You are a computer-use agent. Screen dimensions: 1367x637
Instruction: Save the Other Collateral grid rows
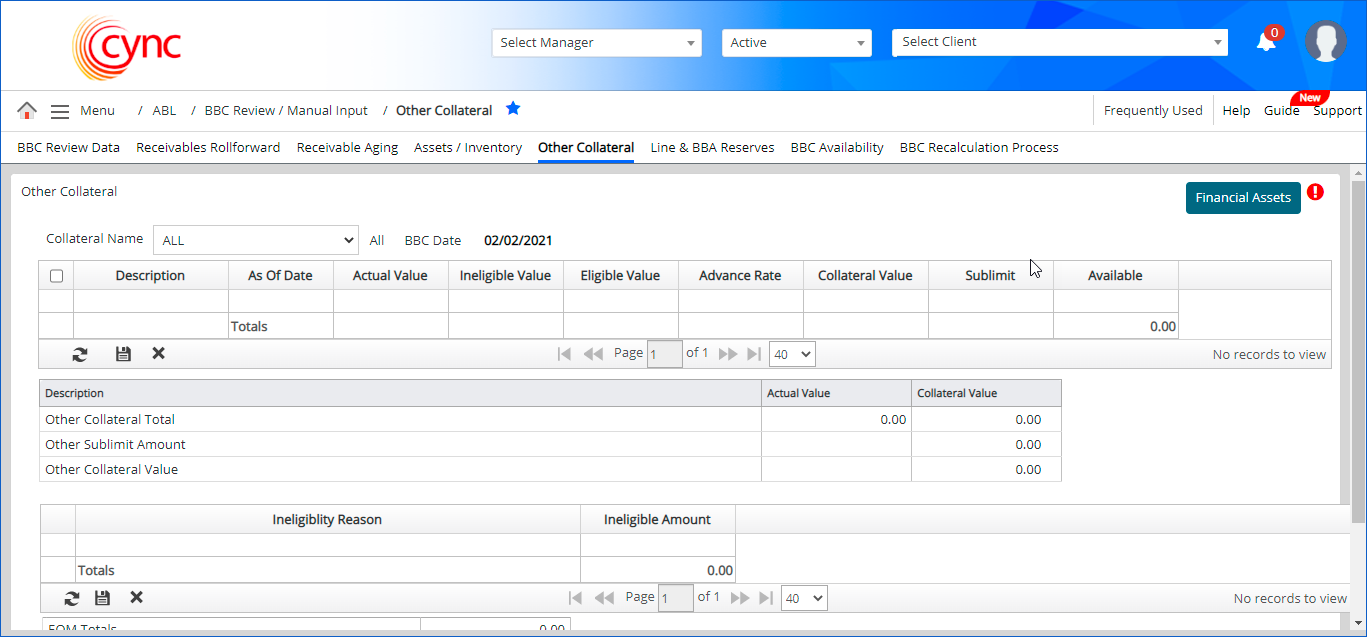coord(123,354)
